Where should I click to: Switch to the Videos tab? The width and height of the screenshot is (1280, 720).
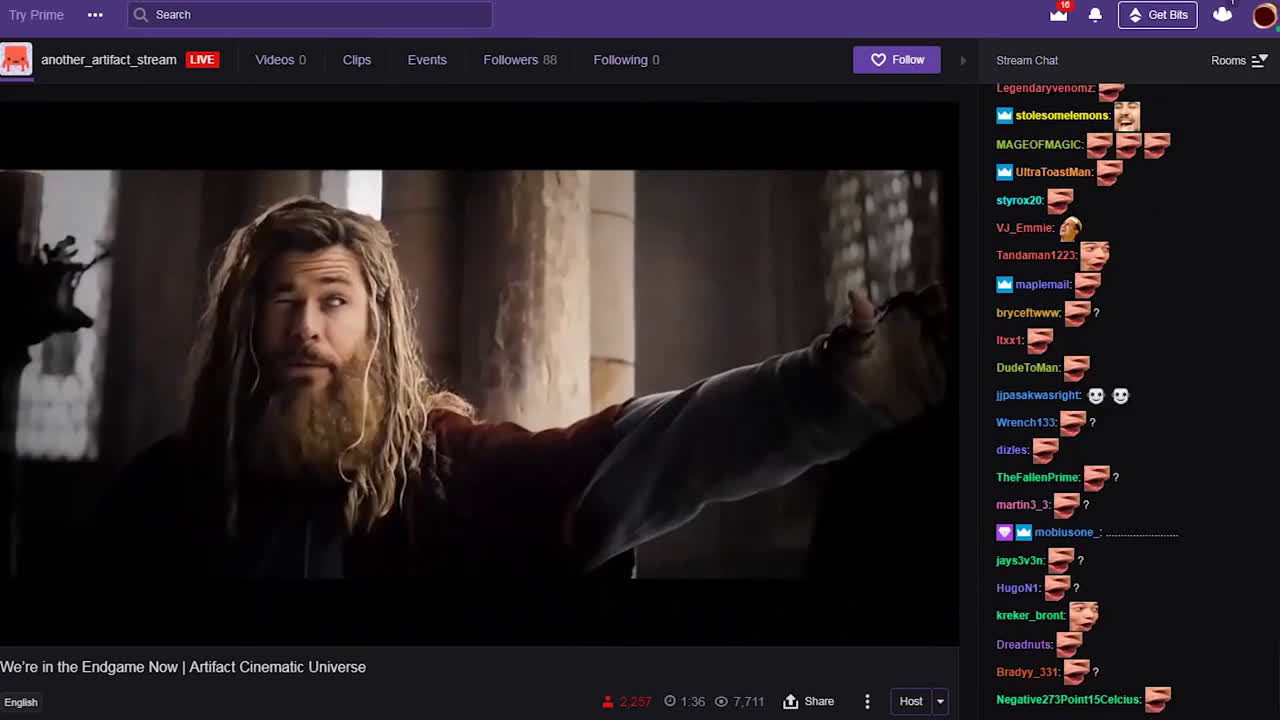[280, 60]
